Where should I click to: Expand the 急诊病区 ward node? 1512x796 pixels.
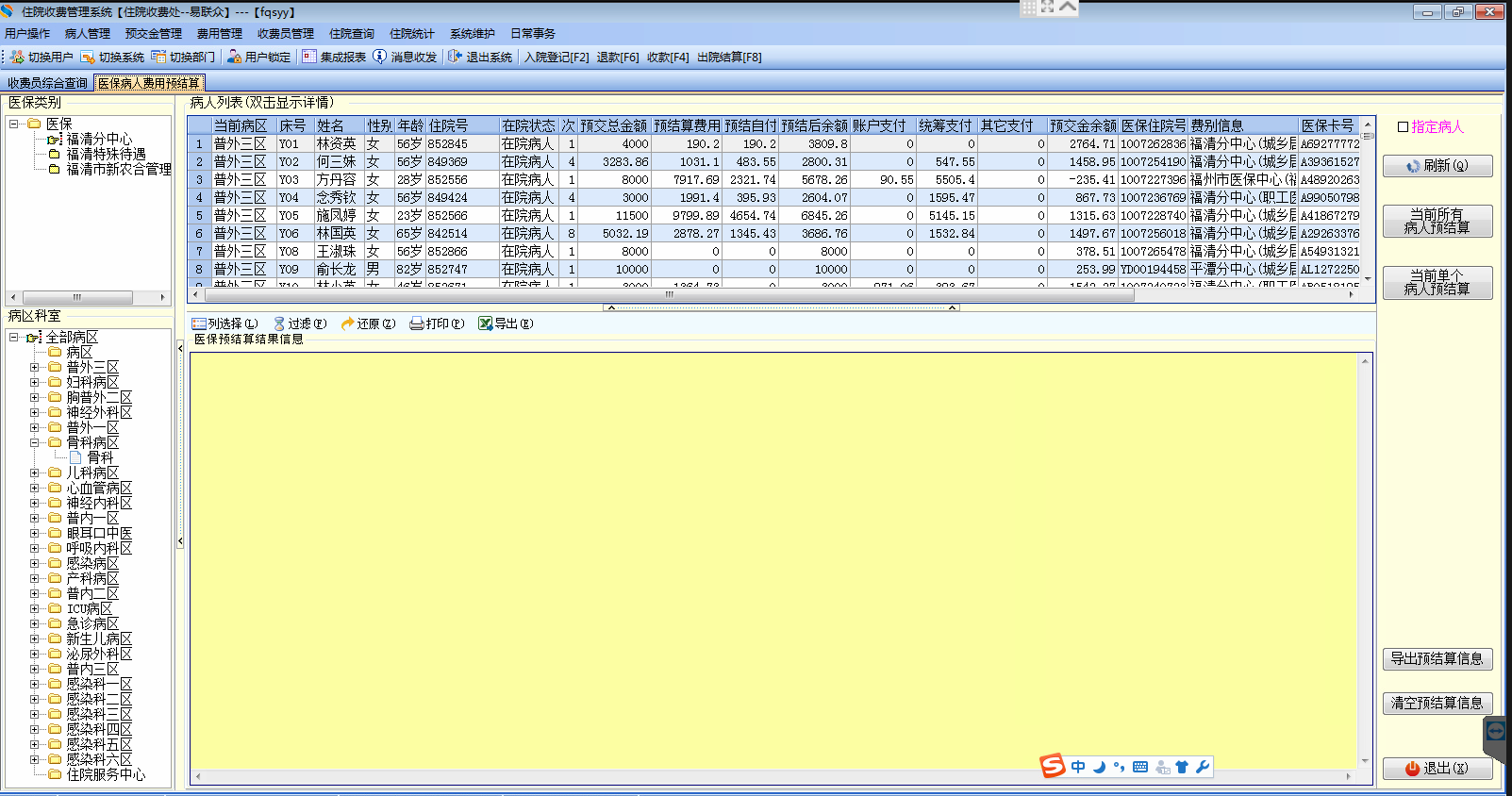[x=35, y=623]
